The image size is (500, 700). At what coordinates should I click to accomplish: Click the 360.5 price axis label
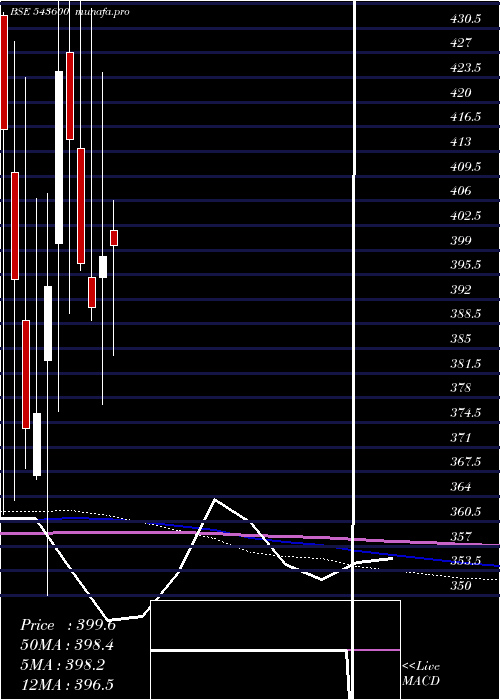[465, 512]
